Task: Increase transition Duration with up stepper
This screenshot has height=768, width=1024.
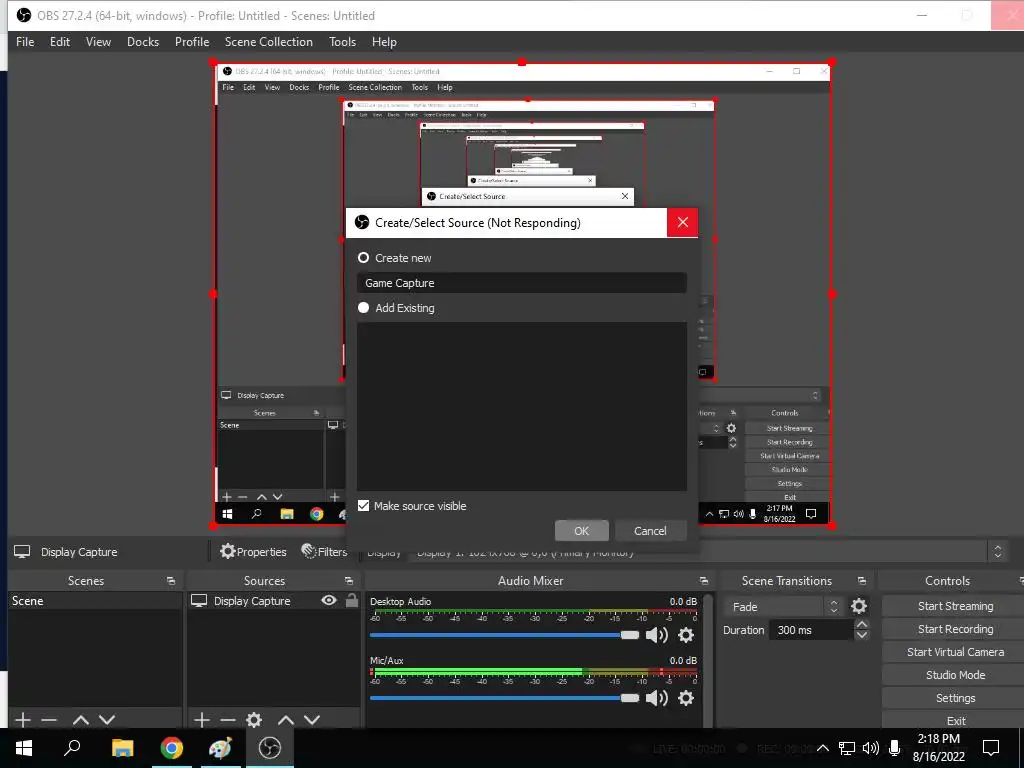Action: 862,625
